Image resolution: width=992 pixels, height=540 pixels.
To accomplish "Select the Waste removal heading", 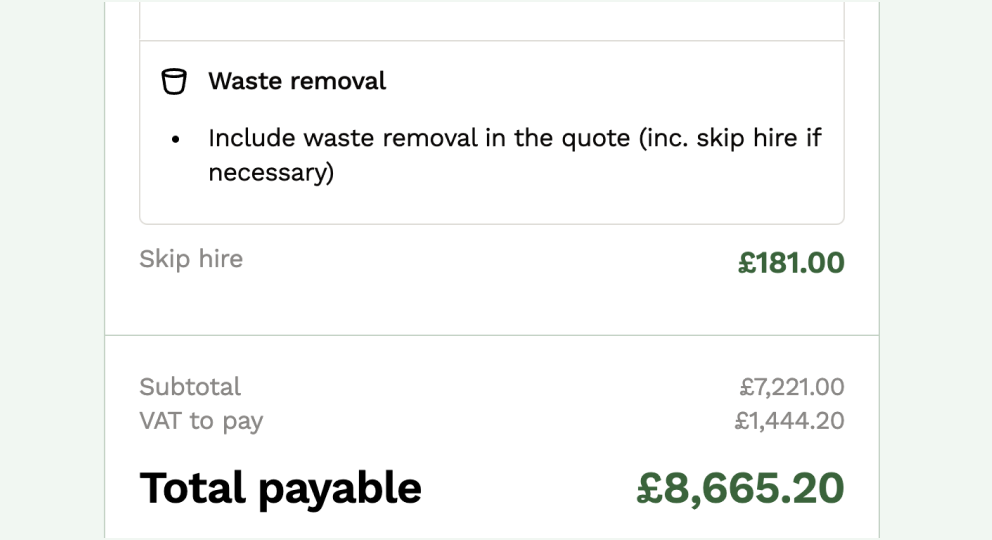I will point(297,81).
